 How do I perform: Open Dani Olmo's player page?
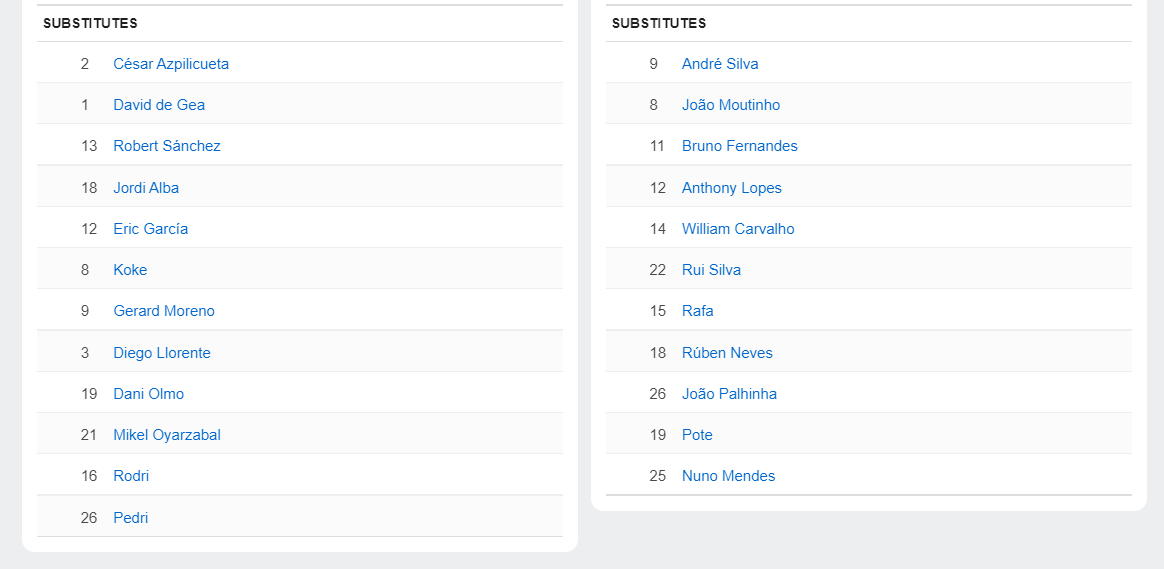(149, 394)
